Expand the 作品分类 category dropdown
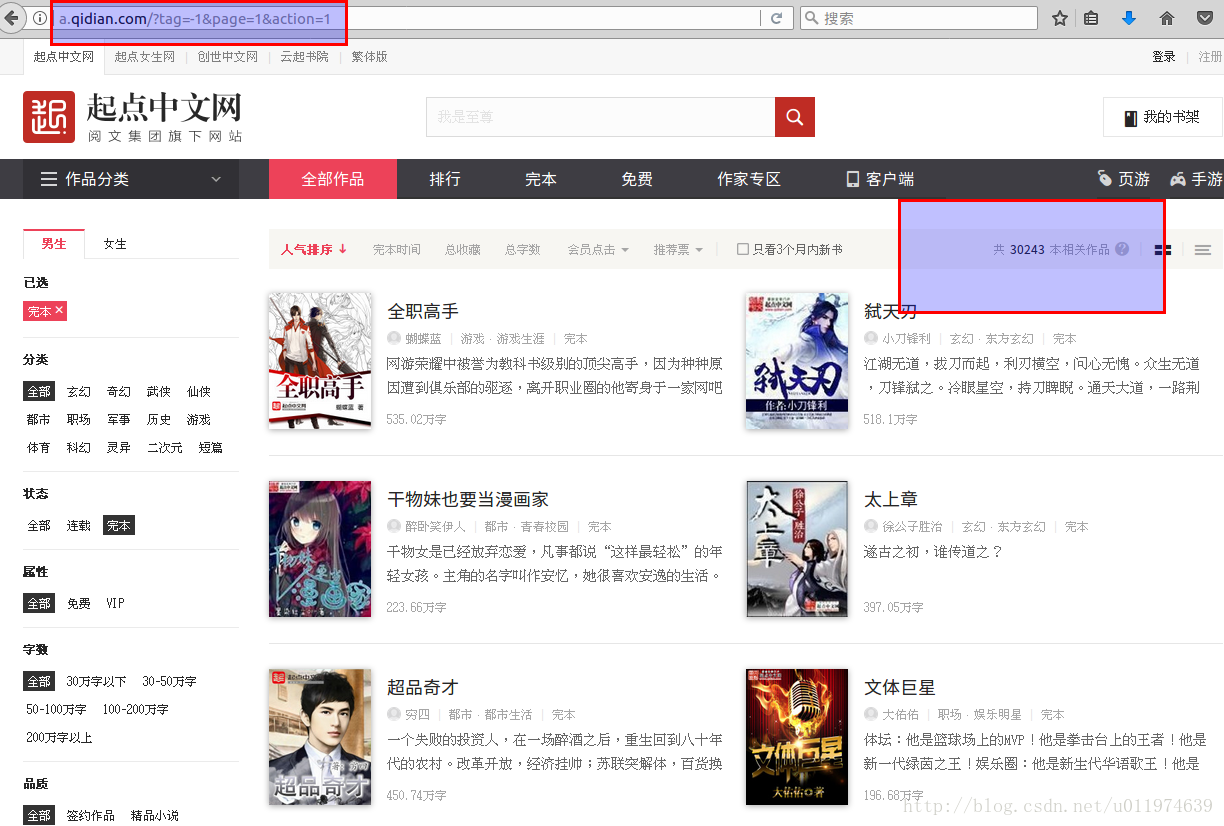The image size is (1224, 826). [x=131, y=179]
